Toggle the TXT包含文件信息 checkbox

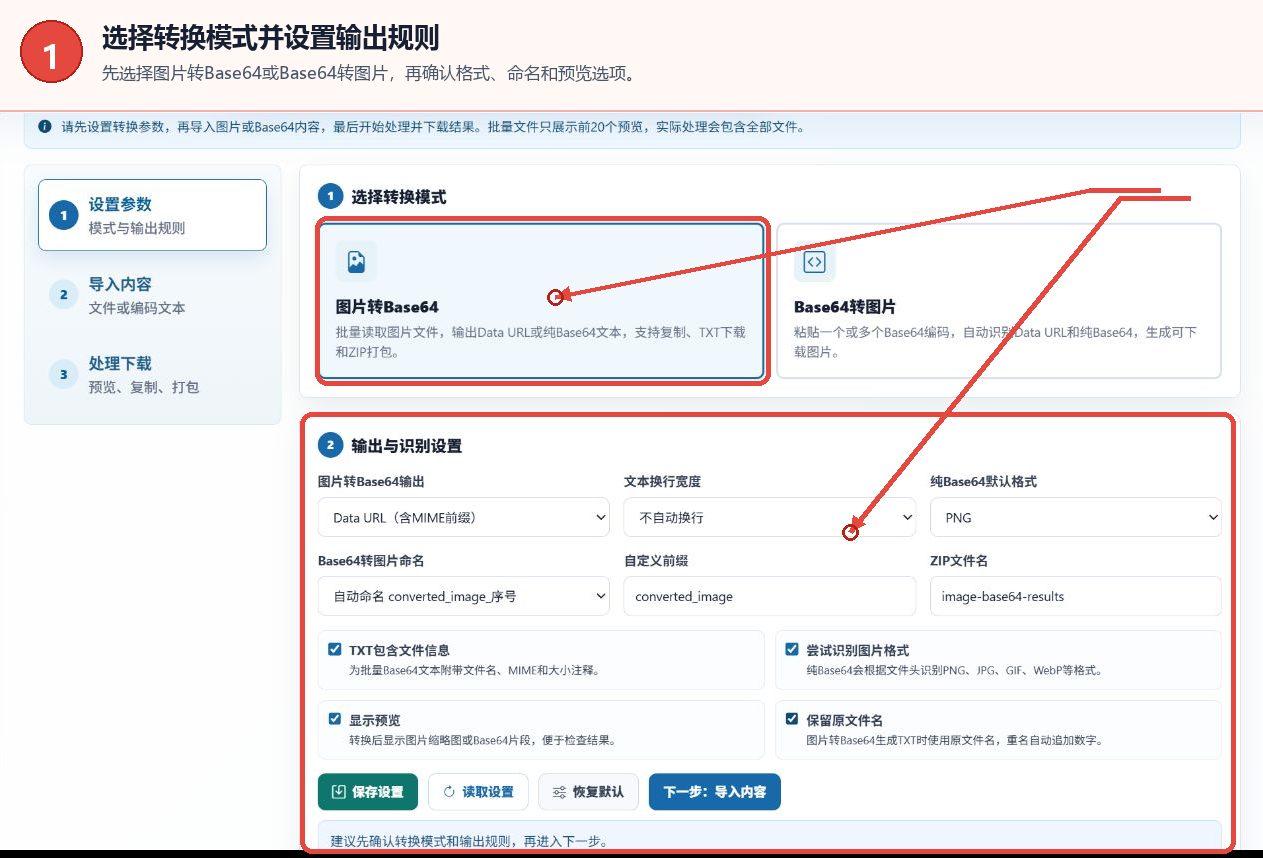click(x=335, y=649)
